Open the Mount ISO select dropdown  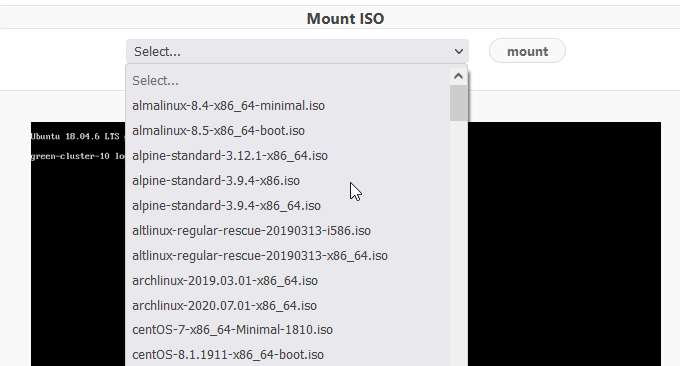[297, 51]
